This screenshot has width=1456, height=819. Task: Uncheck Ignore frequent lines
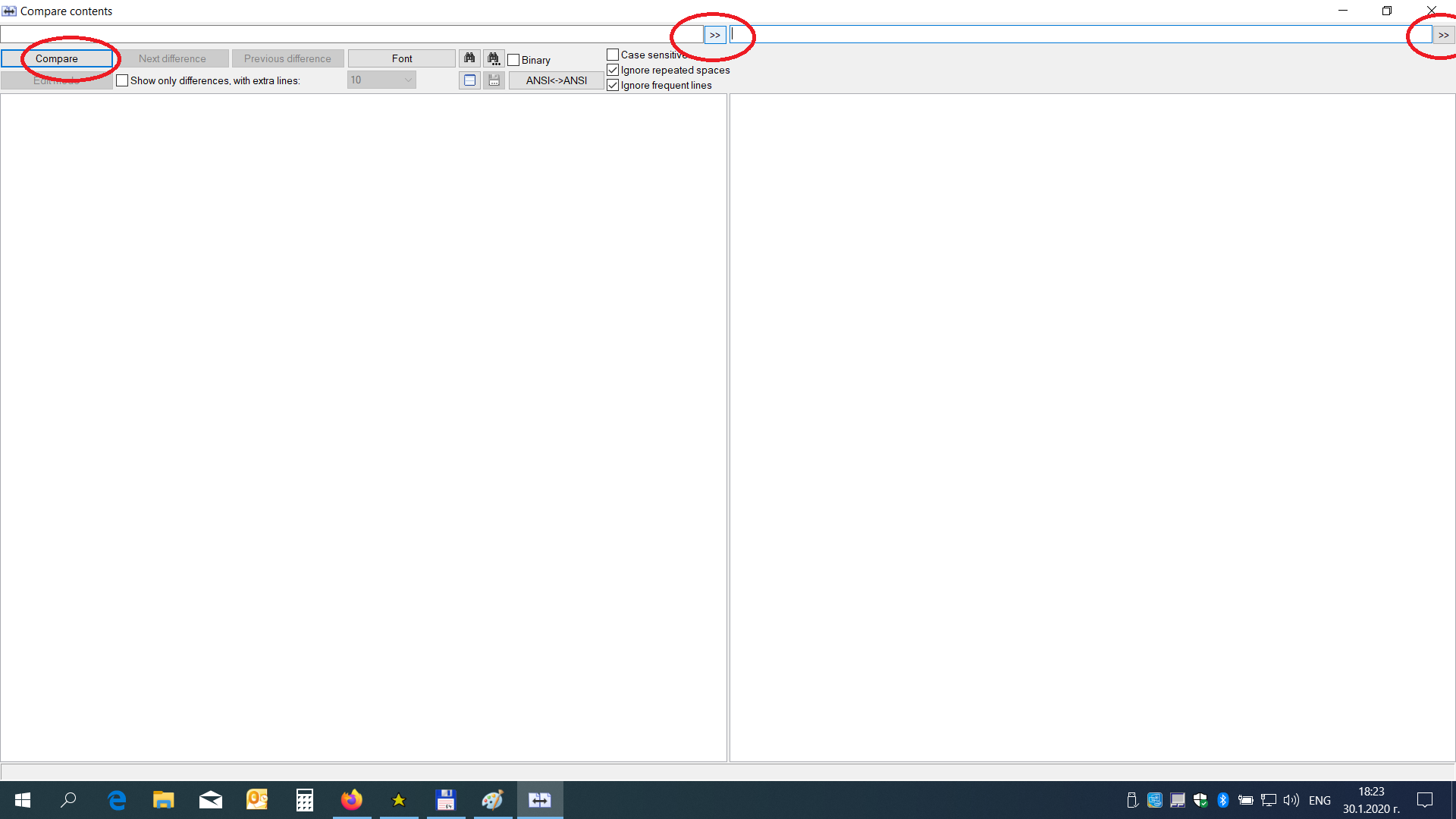[613, 85]
